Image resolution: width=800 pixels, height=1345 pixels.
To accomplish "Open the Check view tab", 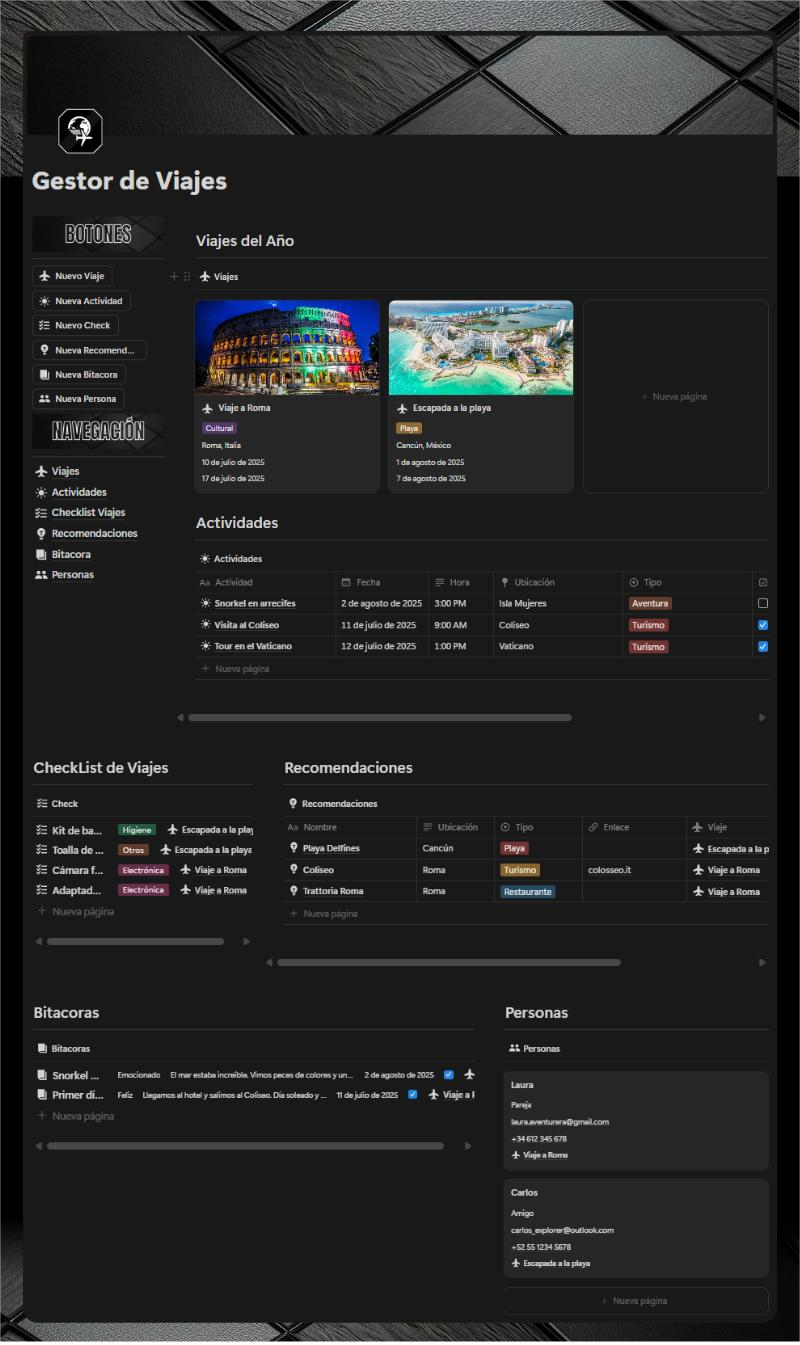I will (x=57, y=804).
